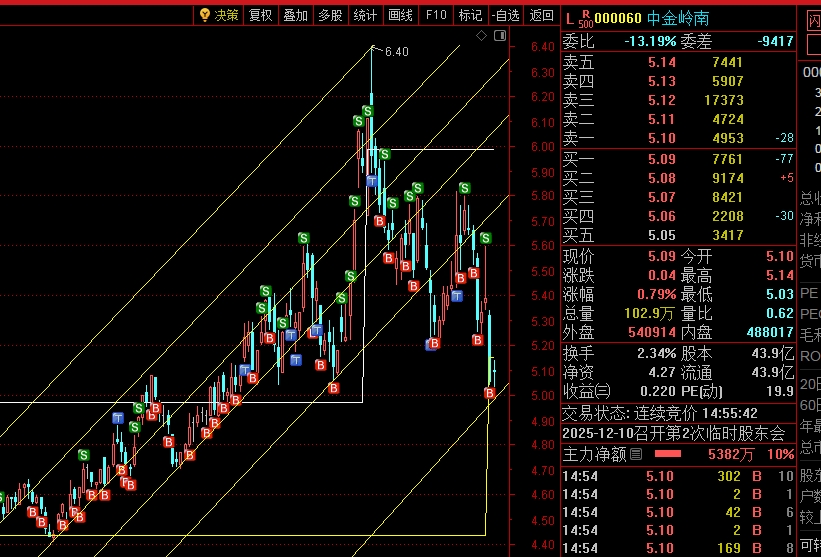Click the 交易状态 连续竞价 status line
The image size is (821, 557).
[660, 414]
